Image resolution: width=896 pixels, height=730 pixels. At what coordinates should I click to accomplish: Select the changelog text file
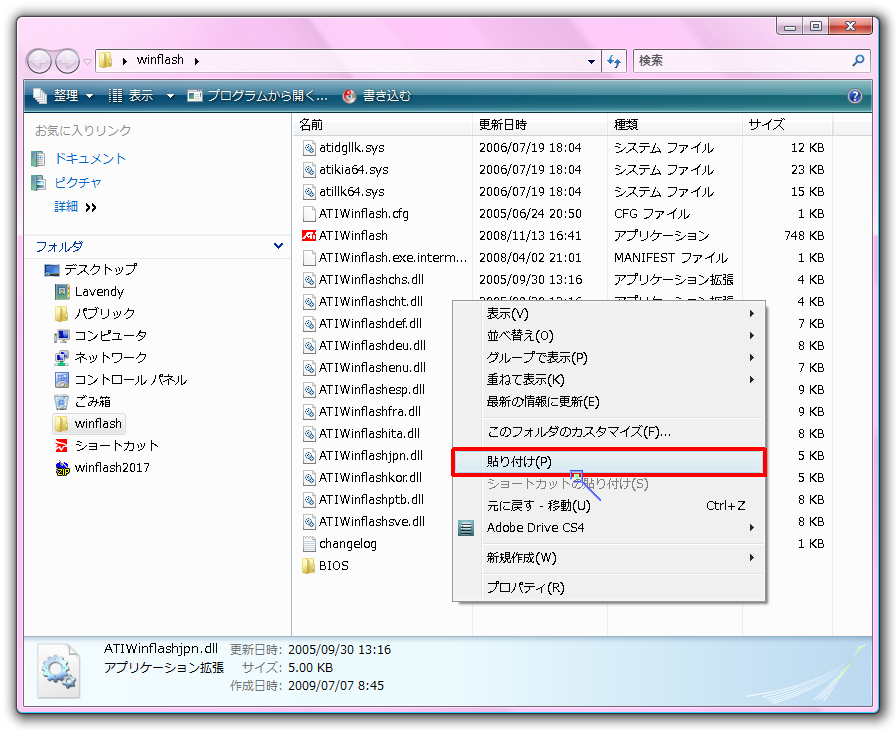click(339, 544)
